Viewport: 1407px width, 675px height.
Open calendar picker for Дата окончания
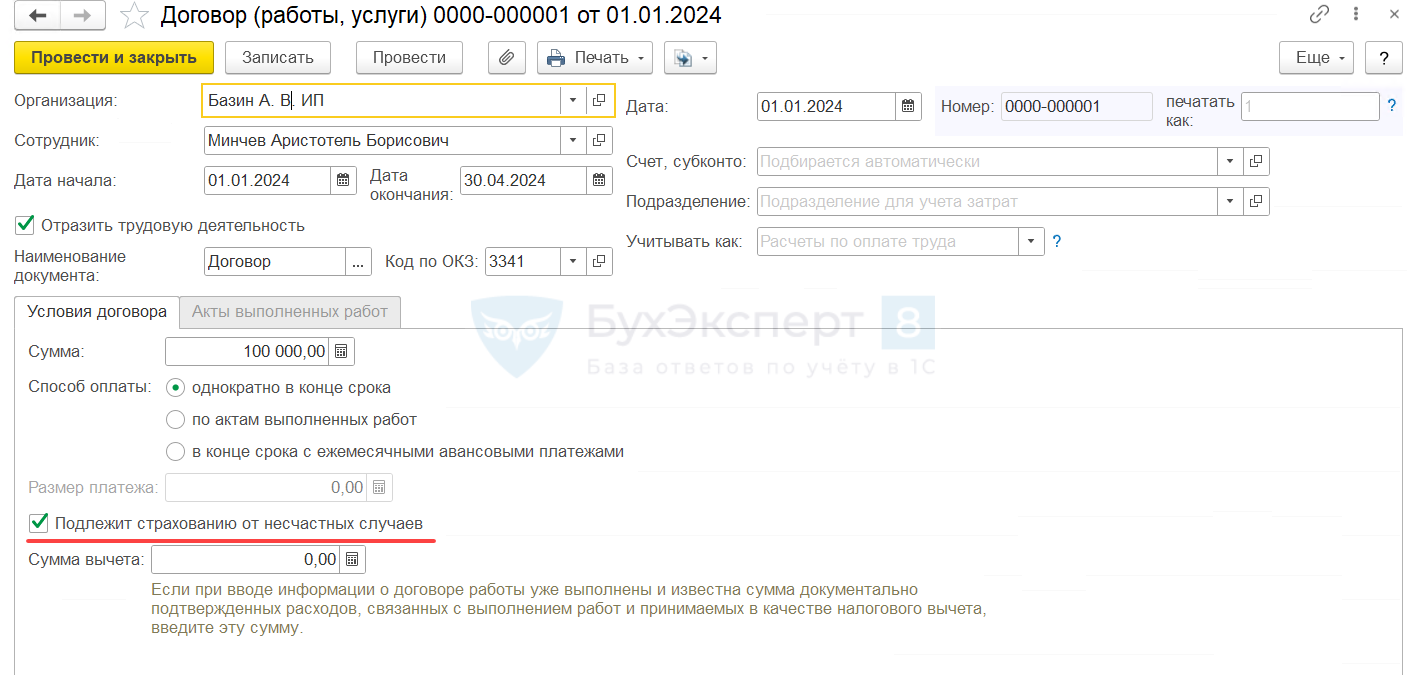(599, 181)
